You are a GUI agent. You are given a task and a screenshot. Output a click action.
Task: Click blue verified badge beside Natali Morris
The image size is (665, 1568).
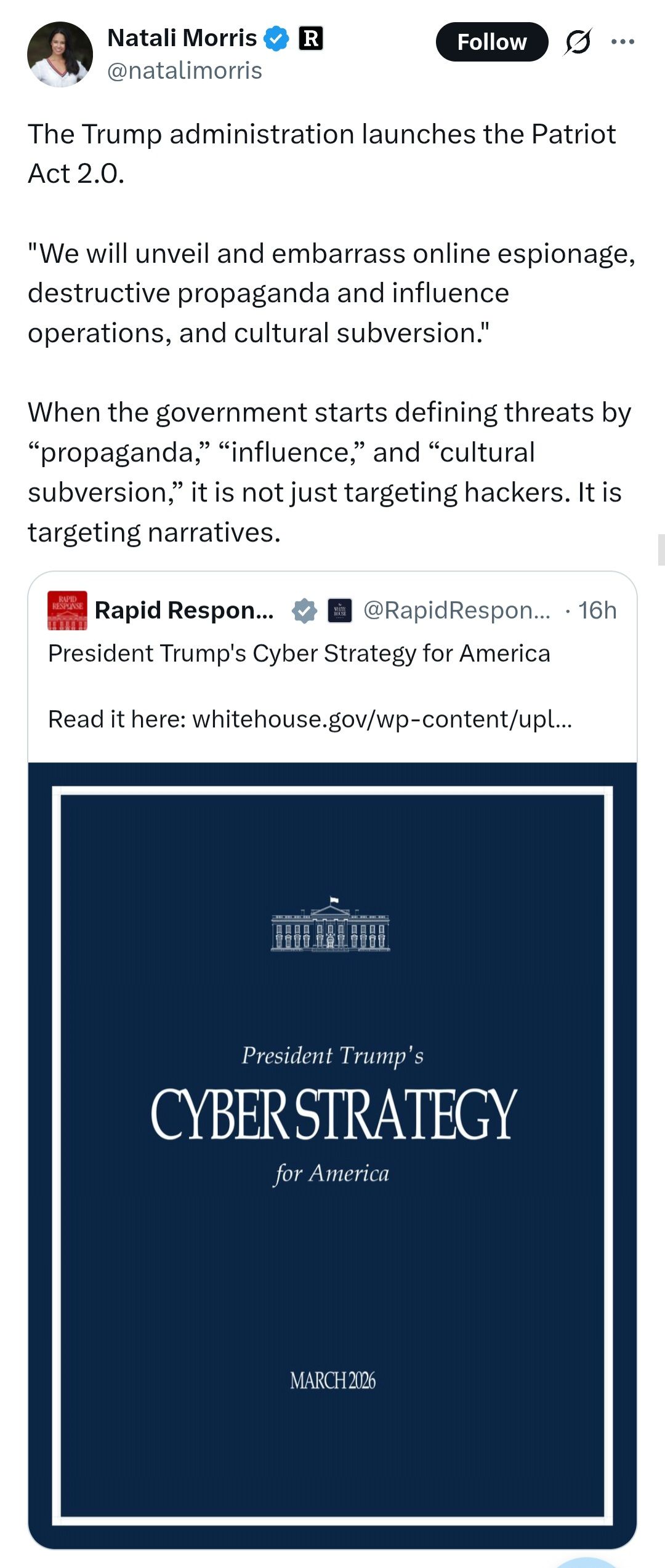click(x=276, y=38)
